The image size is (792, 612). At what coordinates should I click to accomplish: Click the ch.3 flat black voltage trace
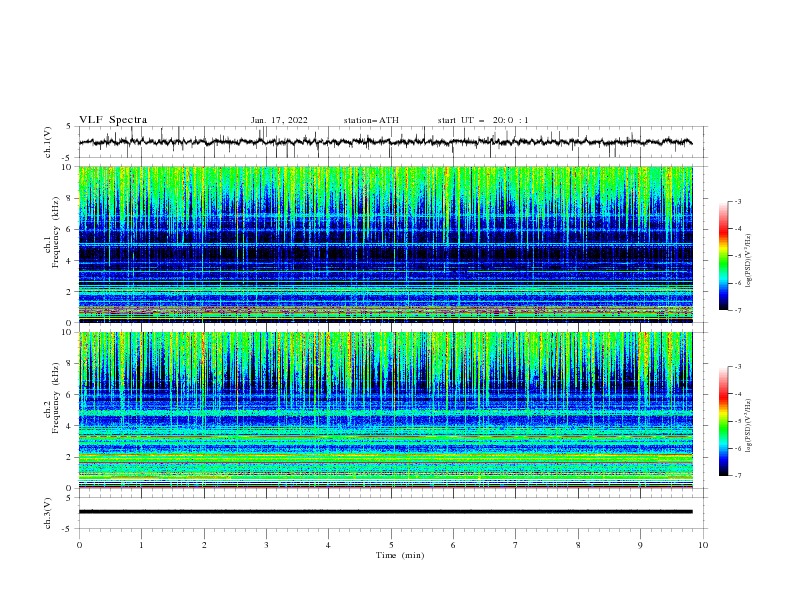pos(385,512)
